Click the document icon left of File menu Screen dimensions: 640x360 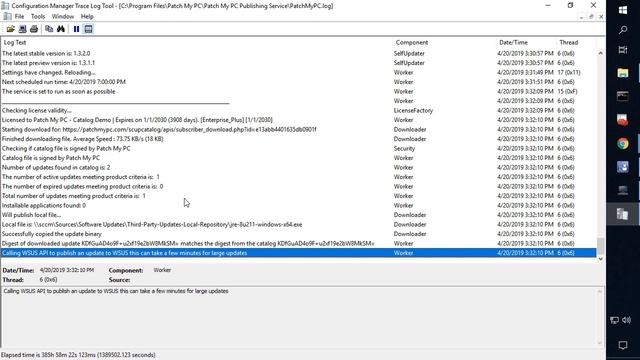[x=7, y=16]
